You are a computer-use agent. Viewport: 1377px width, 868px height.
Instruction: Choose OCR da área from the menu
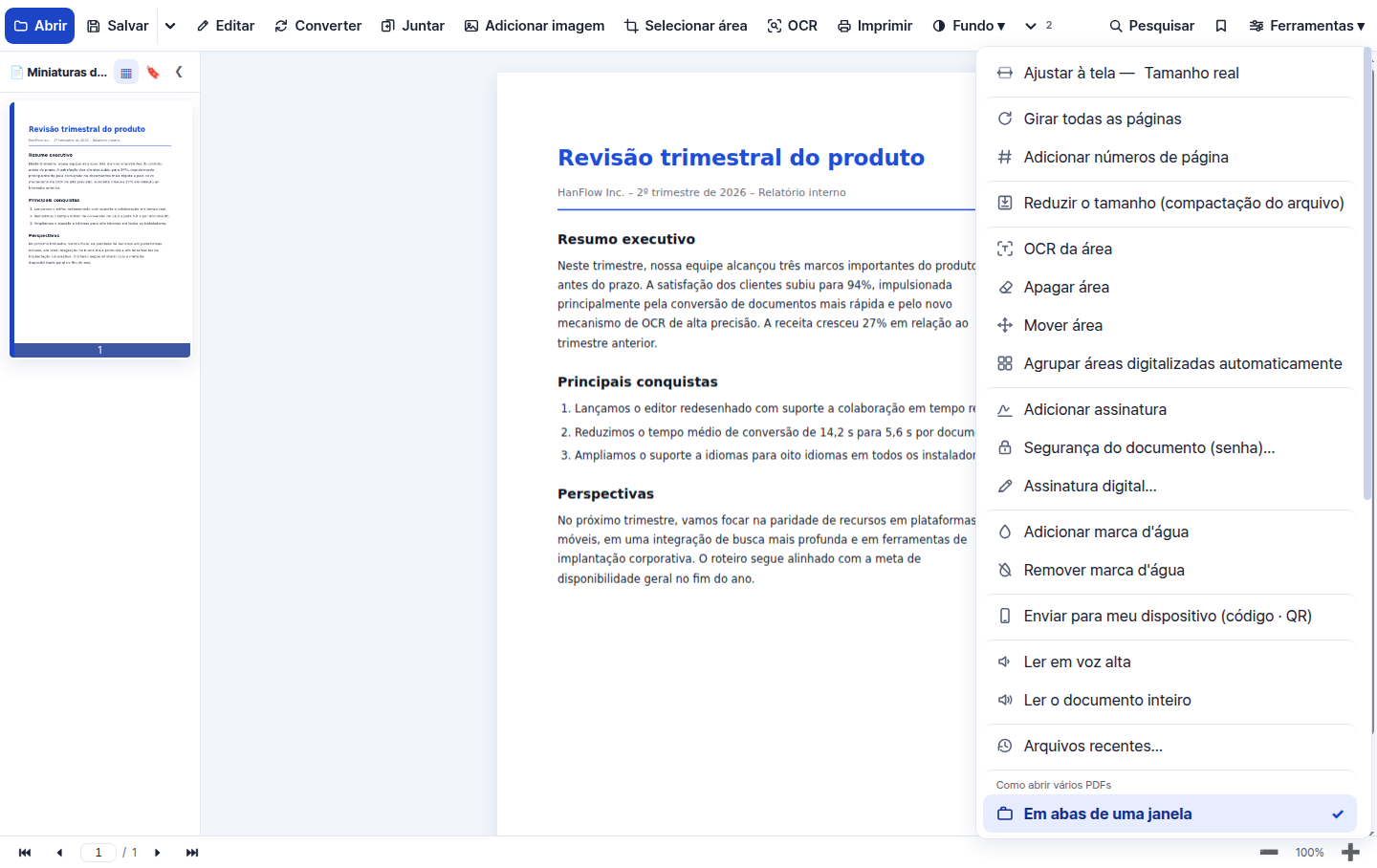click(1170, 249)
